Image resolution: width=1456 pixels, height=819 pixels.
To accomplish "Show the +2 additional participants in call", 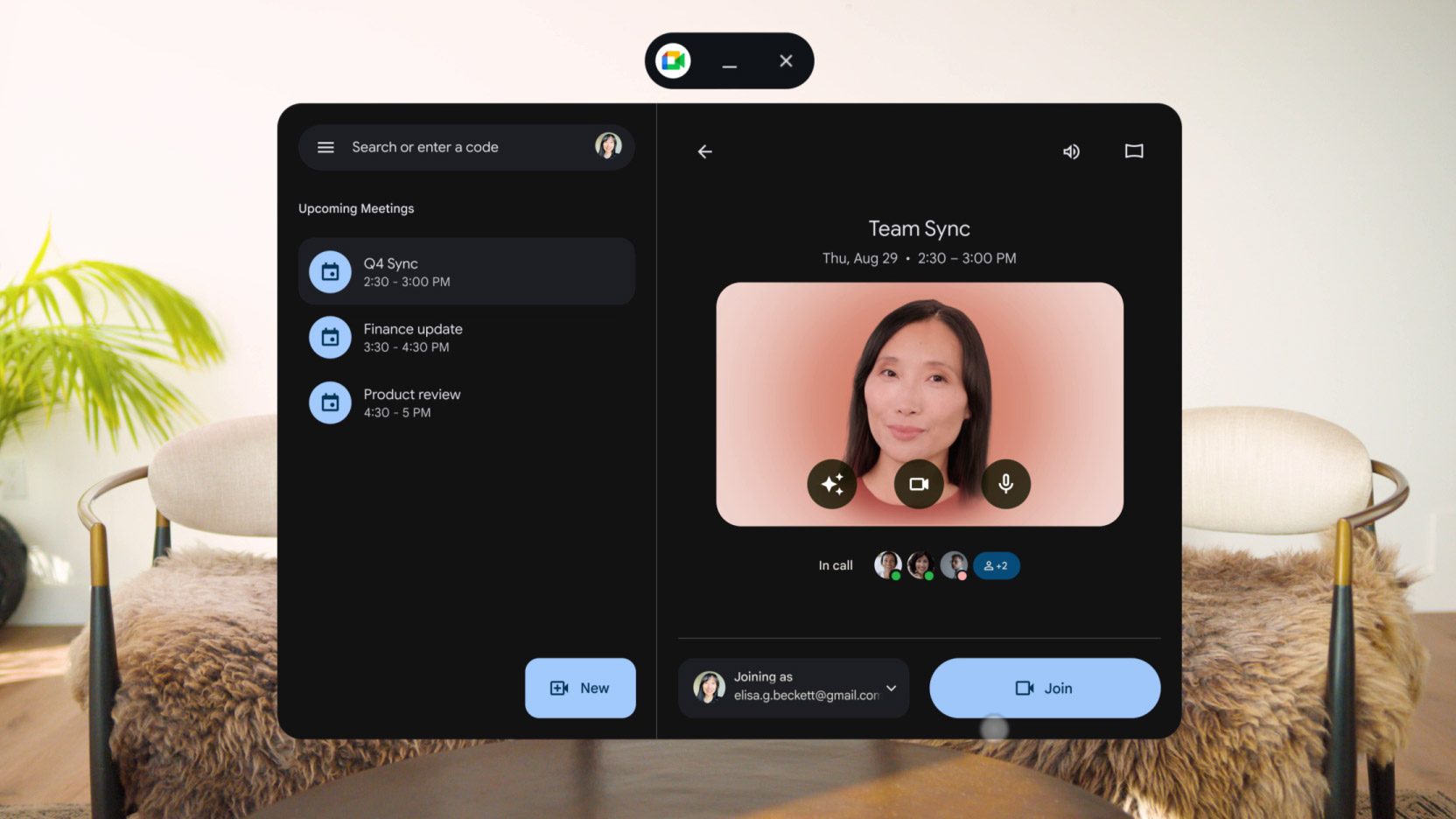I will [996, 566].
